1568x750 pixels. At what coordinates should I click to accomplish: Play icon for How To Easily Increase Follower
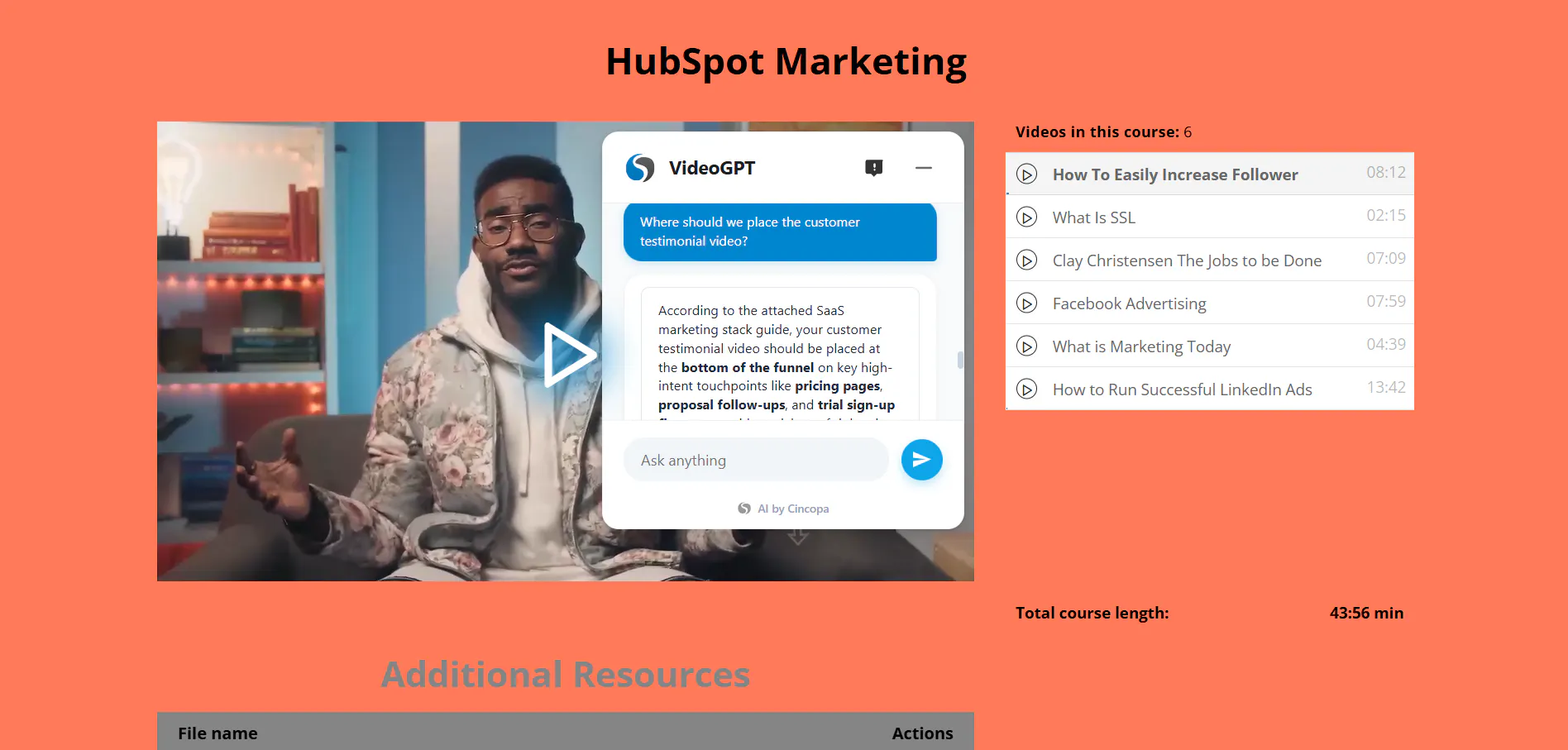1026,174
